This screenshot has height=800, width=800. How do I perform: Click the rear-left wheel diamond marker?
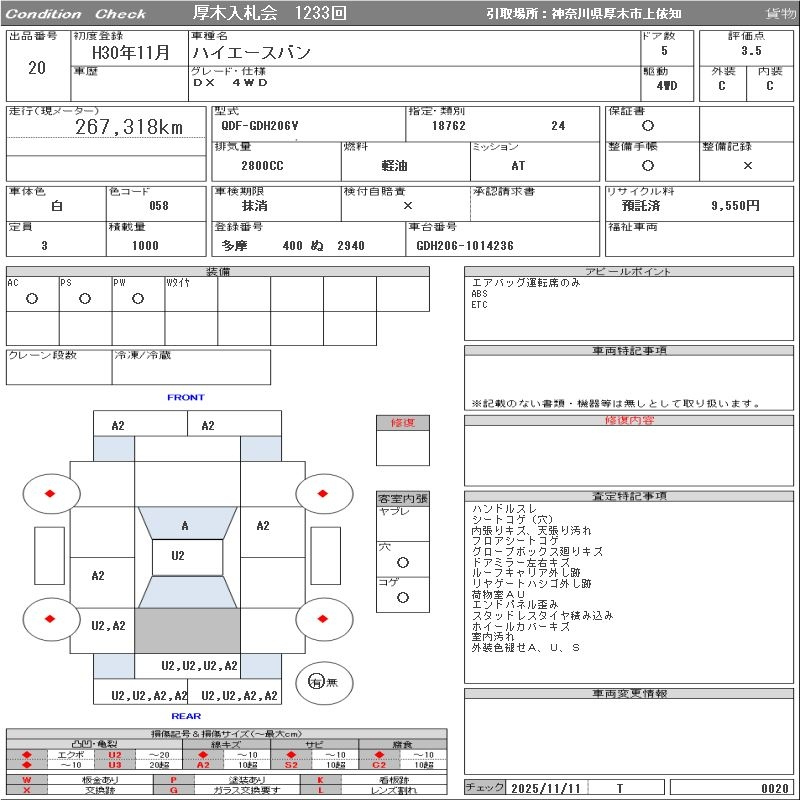pos(50,619)
